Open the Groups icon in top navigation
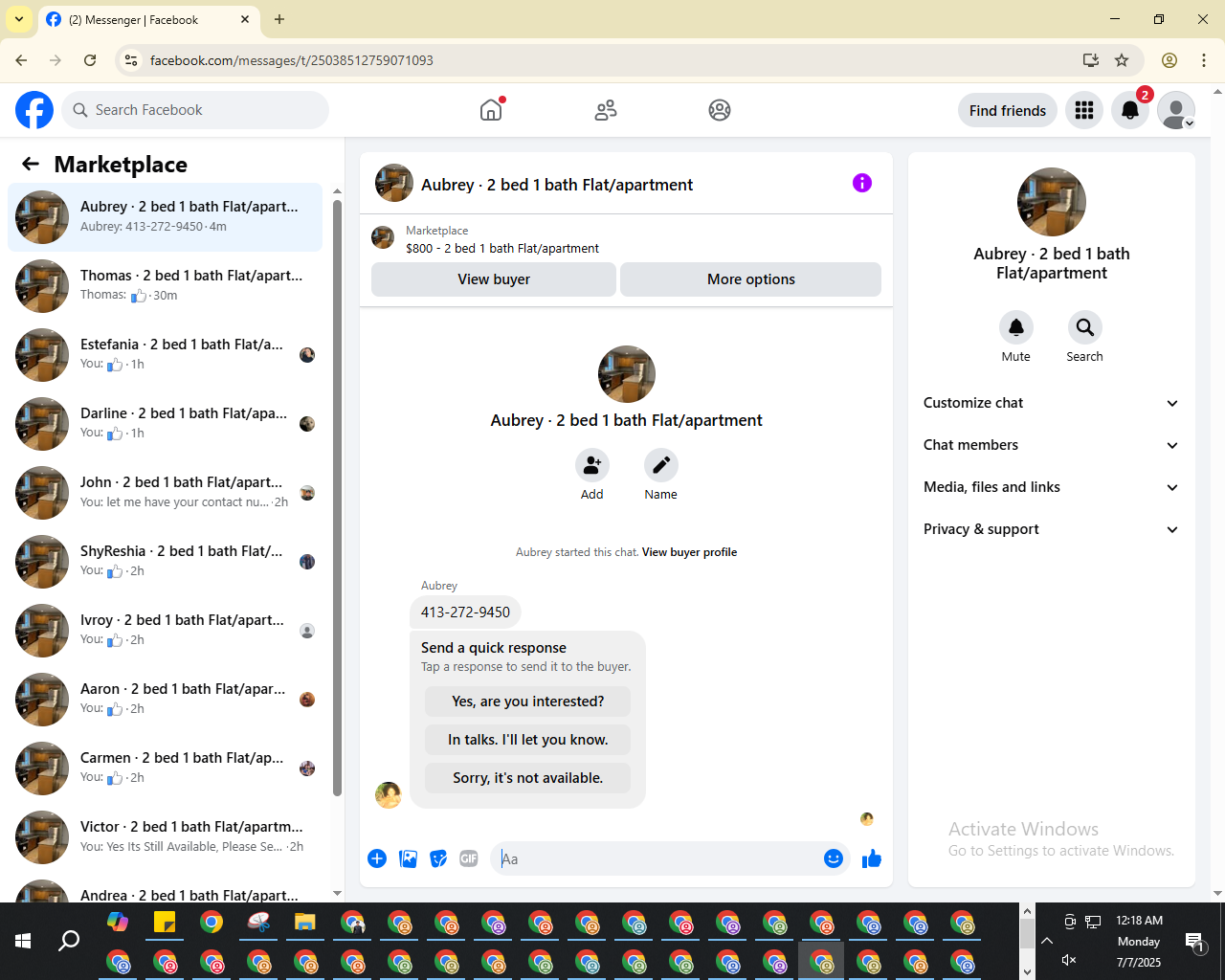The width and height of the screenshot is (1225, 980). (x=720, y=110)
